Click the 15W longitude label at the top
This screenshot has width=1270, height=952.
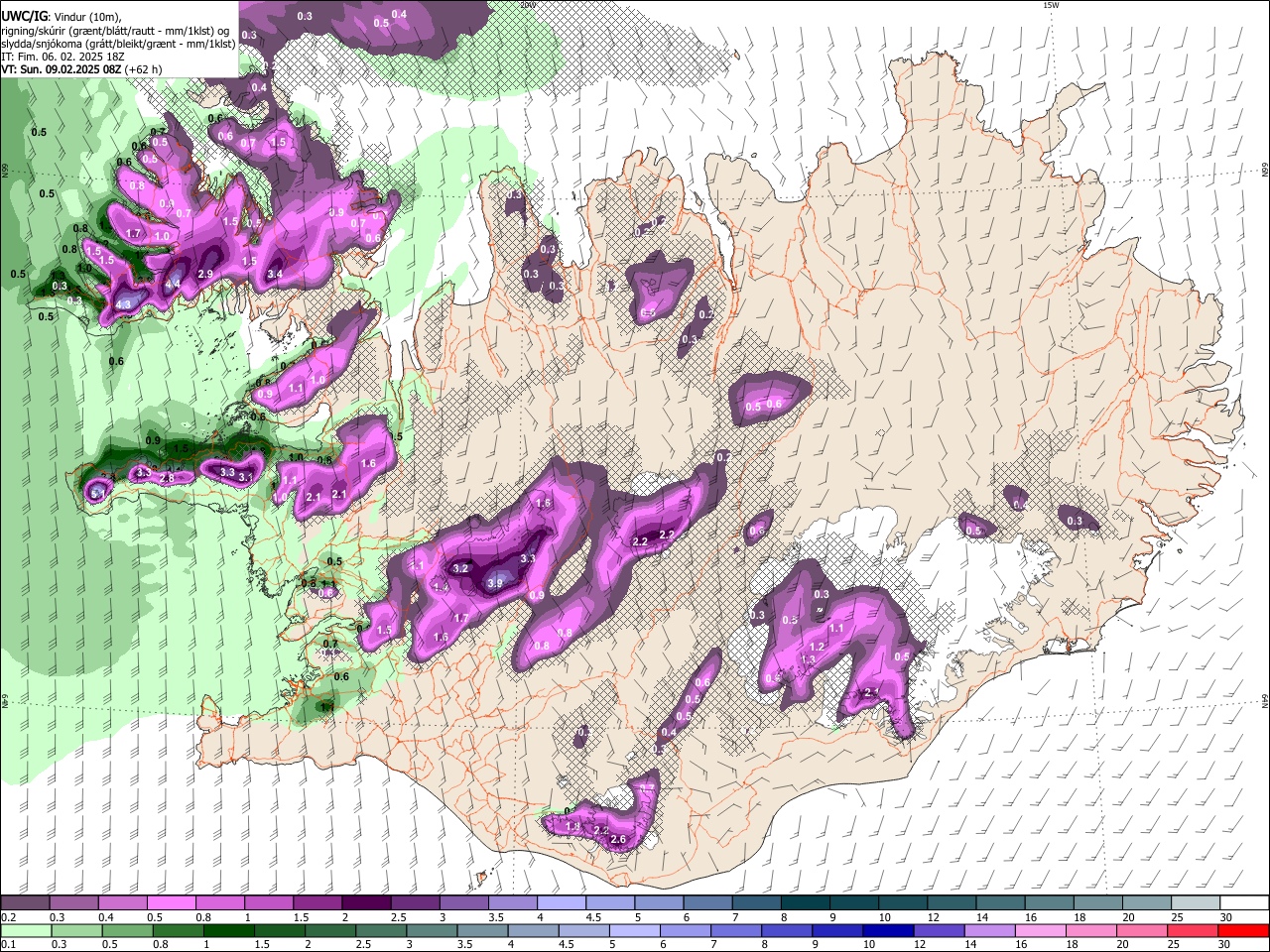pyautogui.click(x=1050, y=5)
